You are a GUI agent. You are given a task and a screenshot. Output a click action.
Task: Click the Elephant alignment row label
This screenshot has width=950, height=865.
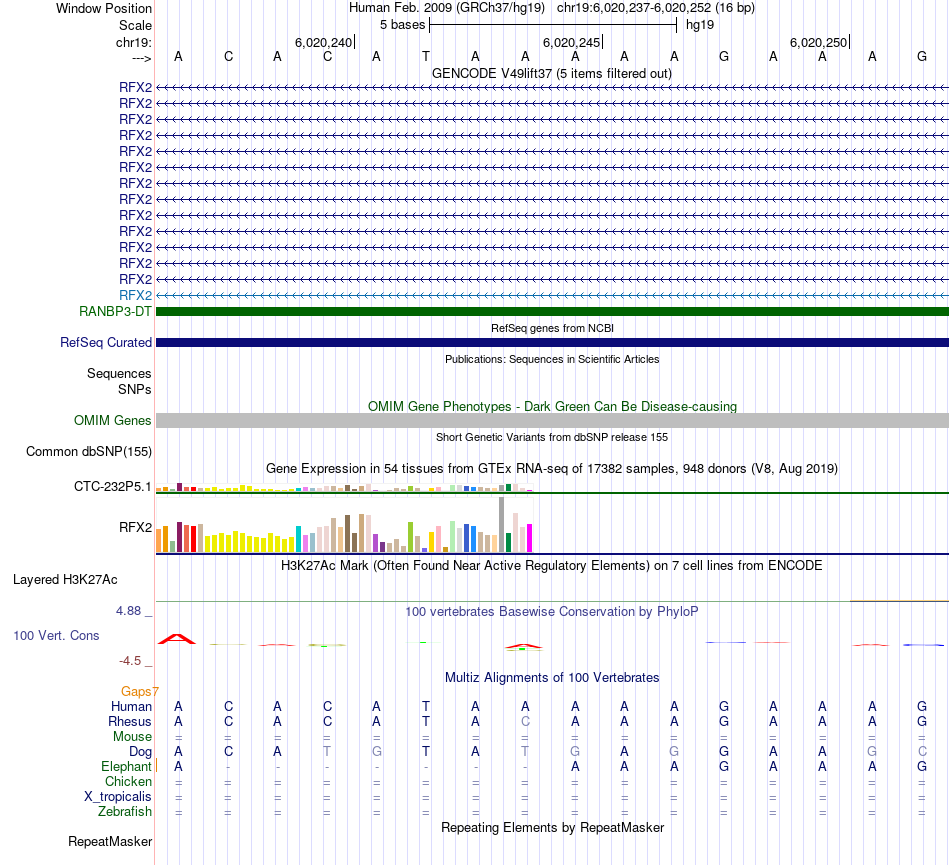coord(126,766)
